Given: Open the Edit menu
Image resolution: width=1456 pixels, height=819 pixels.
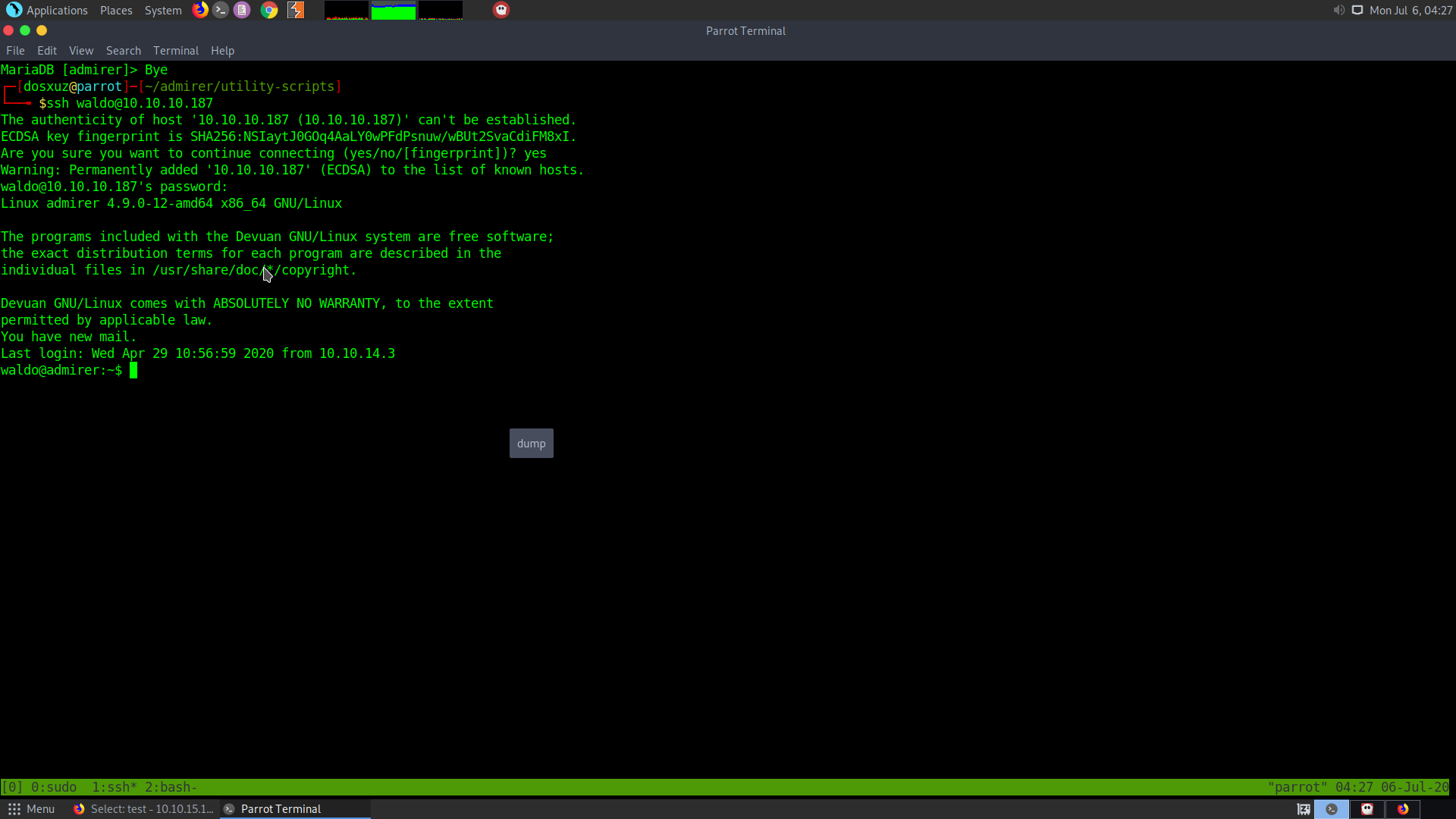Looking at the screenshot, I should pyautogui.click(x=47, y=51).
